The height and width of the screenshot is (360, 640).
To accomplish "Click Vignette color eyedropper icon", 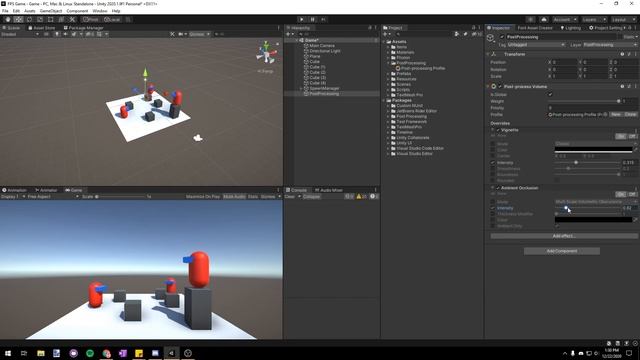I will (635, 150).
